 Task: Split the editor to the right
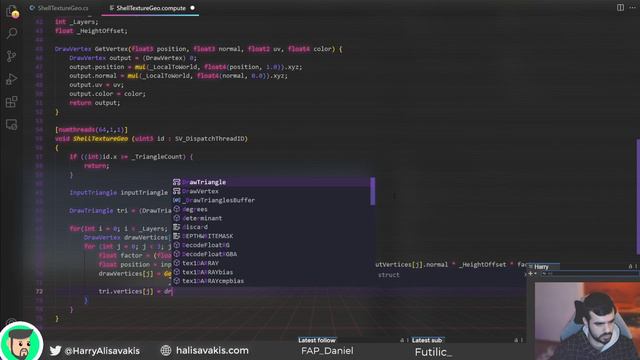(x=620, y=7)
